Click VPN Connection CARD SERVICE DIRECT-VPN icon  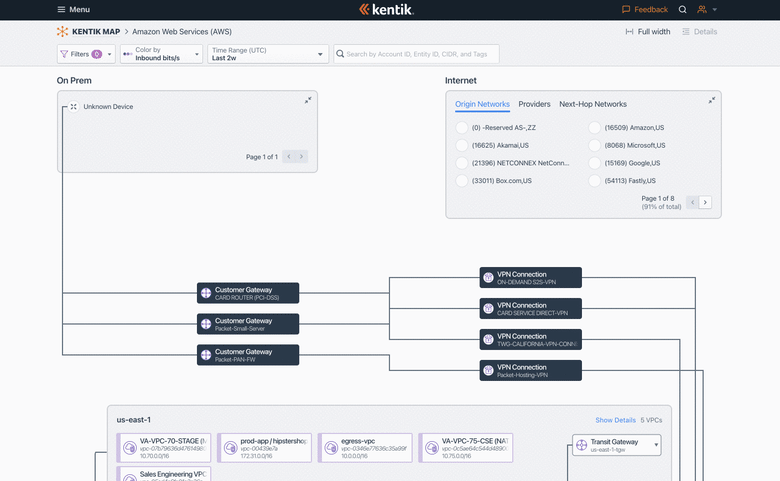[488, 308]
